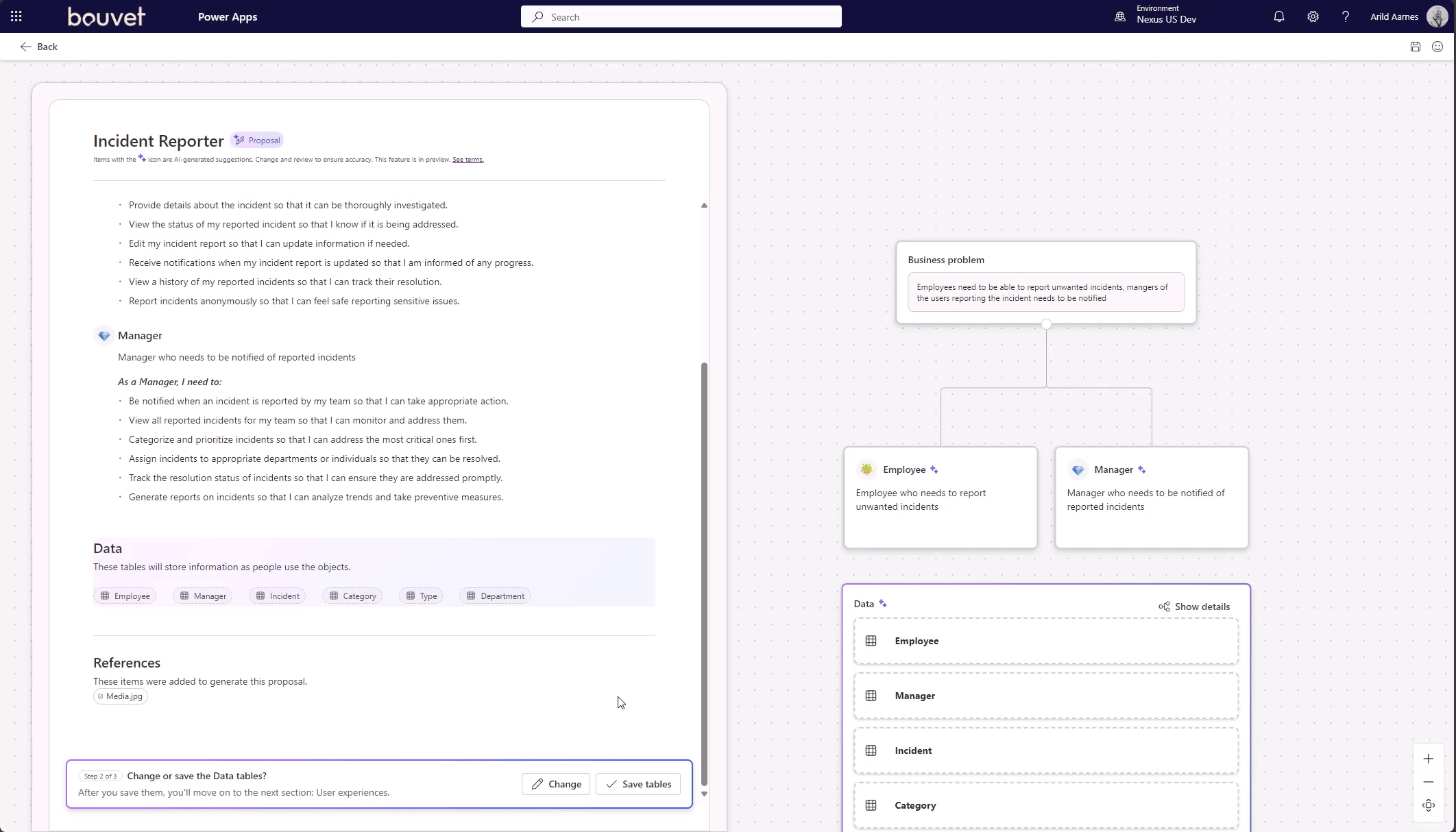The width and height of the screenshot is (1456, 832).
Task: Click See terms link in description text
Action: [467, 159]
